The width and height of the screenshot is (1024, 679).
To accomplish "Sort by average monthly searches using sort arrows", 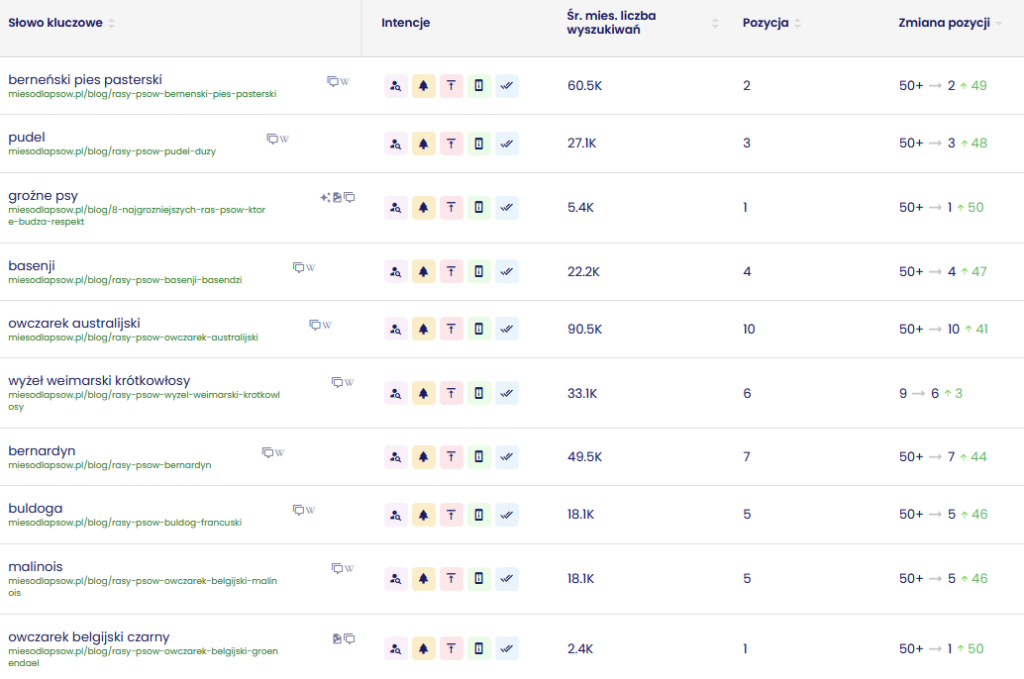I will [715, 23].
